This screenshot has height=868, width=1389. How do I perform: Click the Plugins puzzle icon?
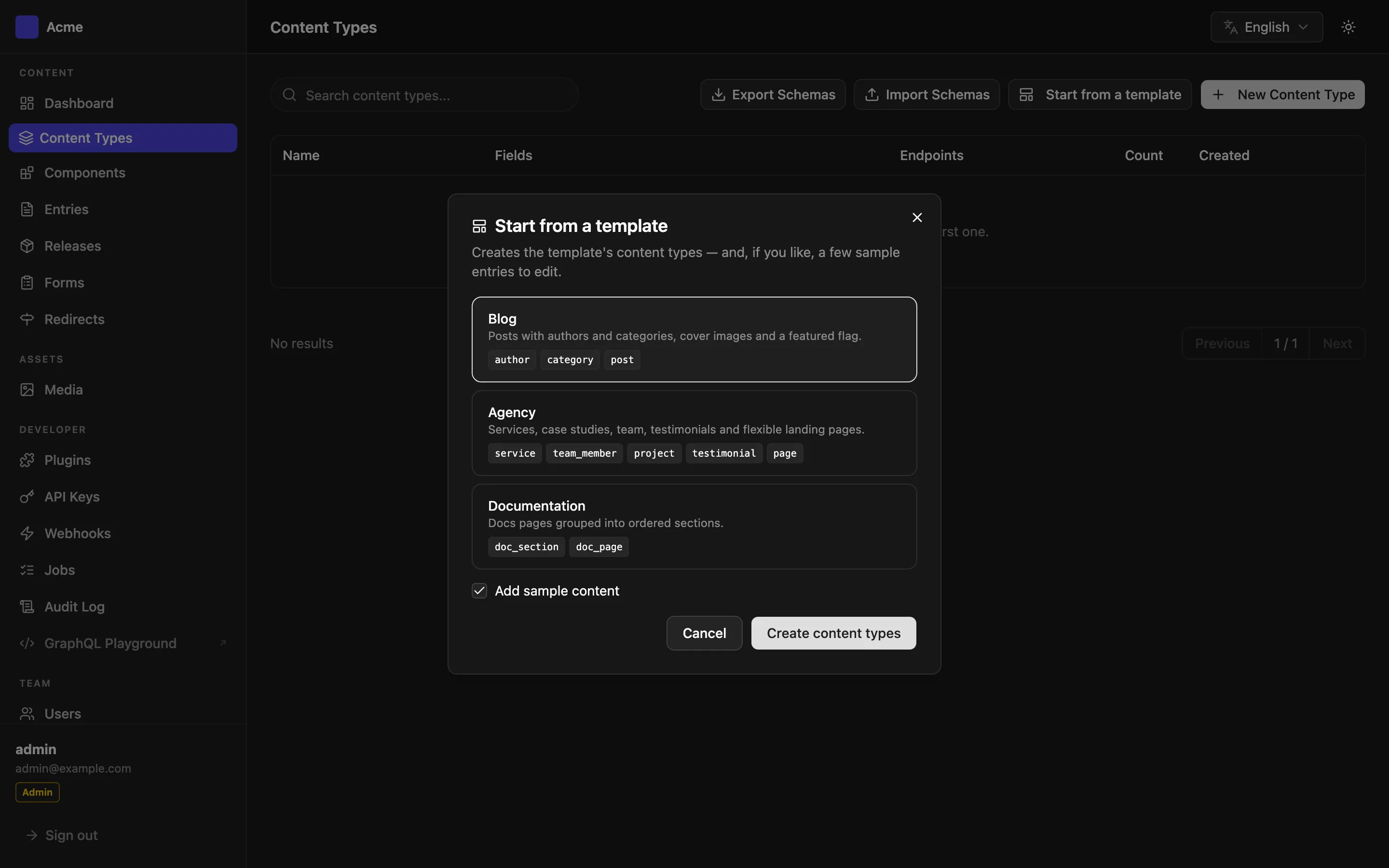coord(27,461)
